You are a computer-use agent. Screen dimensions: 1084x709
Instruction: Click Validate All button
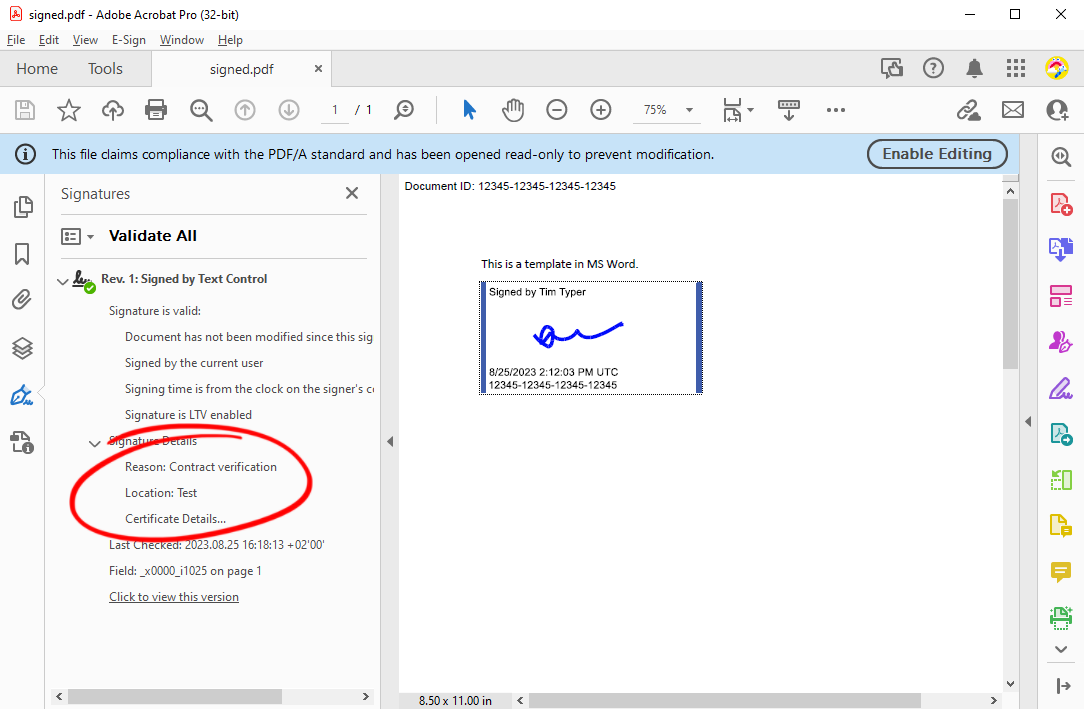click(x=153, y=236)
